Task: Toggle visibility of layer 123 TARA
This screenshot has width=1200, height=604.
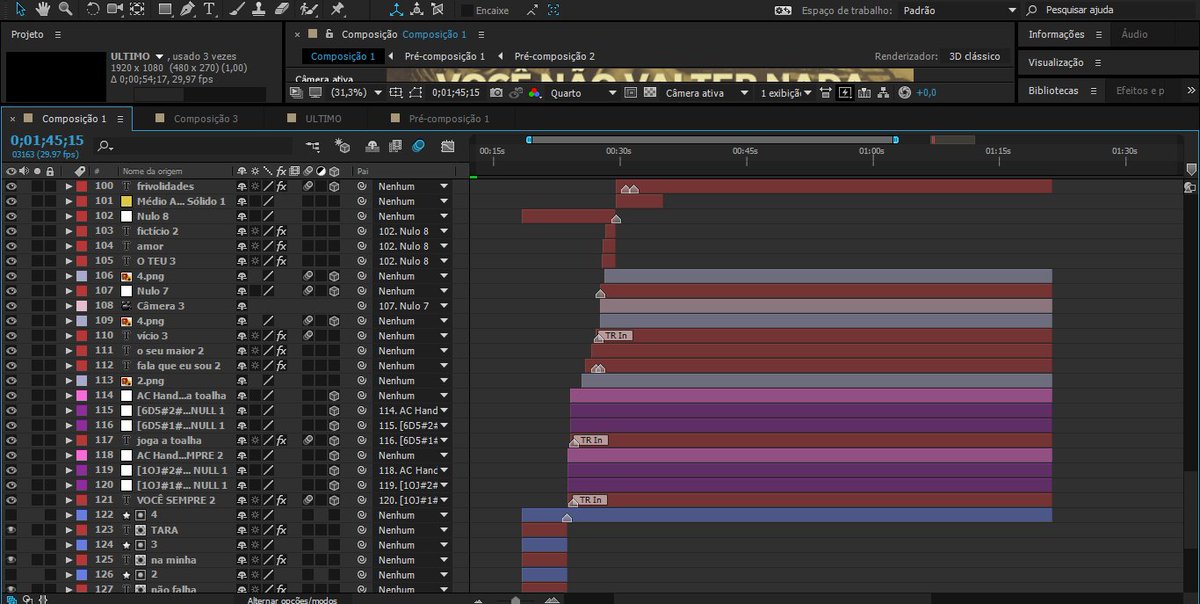Action: tap(11, 530)
